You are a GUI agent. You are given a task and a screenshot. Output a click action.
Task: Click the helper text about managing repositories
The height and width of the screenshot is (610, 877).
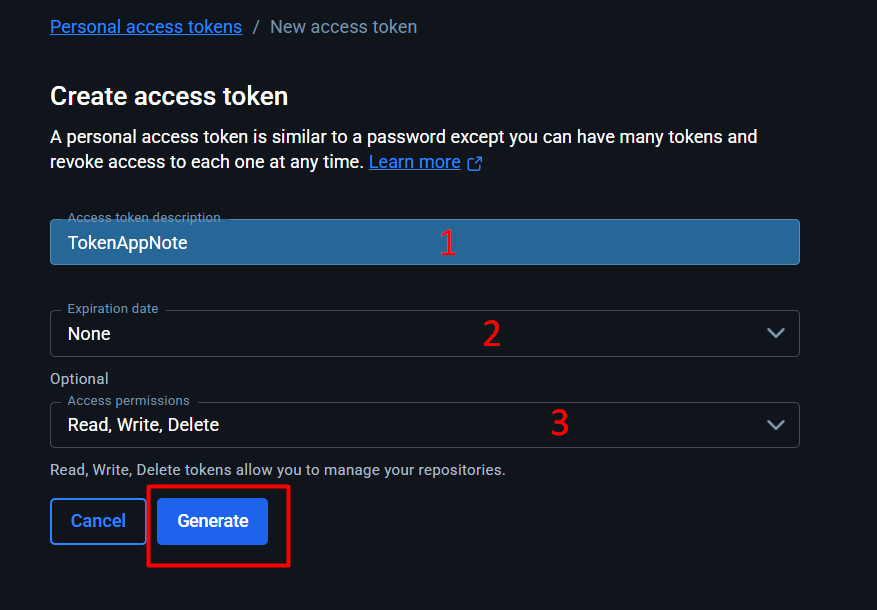(x=277, y=470)
